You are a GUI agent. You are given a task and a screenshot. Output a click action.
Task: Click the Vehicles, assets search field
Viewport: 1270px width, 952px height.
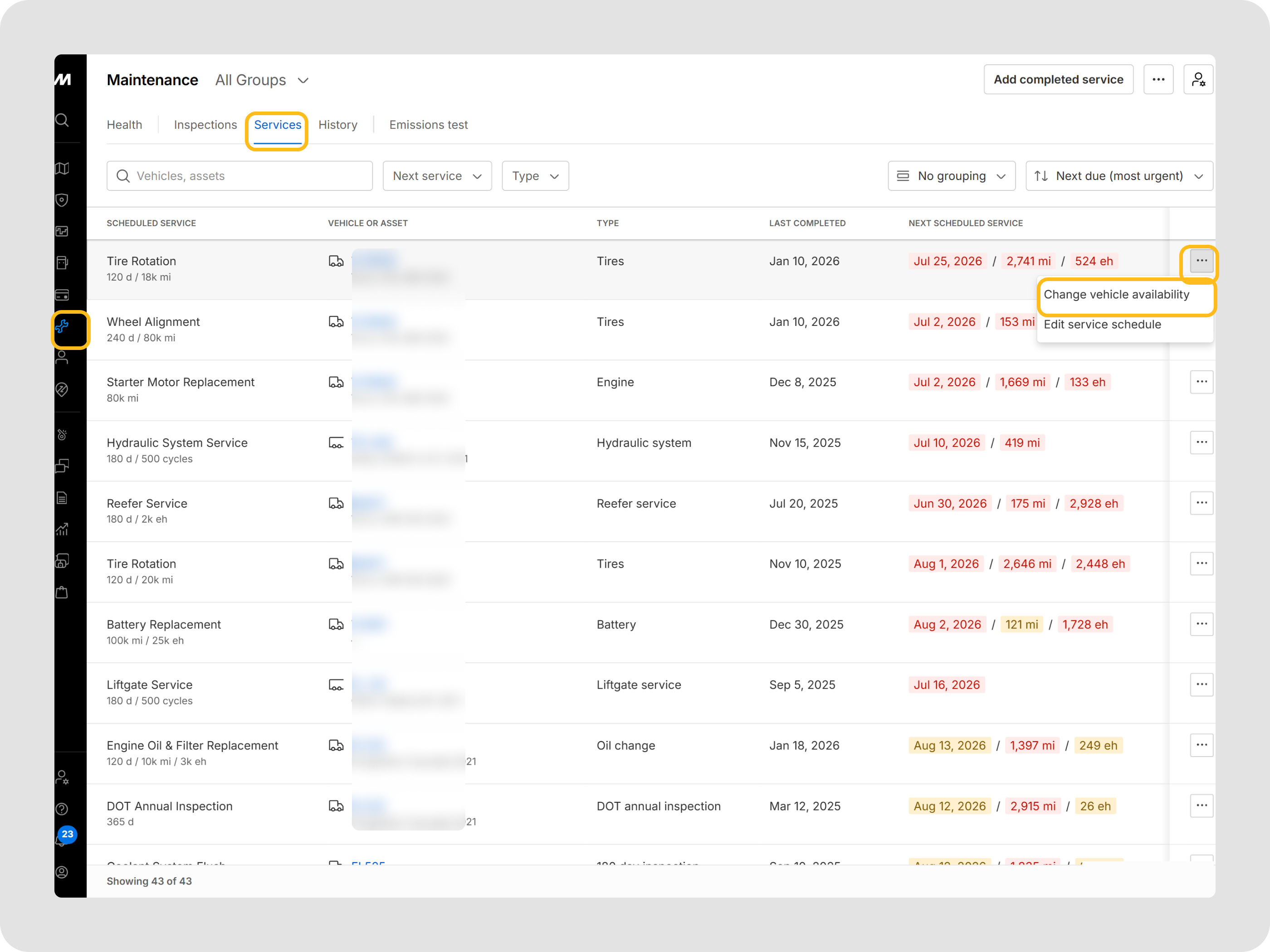point(239,175)
